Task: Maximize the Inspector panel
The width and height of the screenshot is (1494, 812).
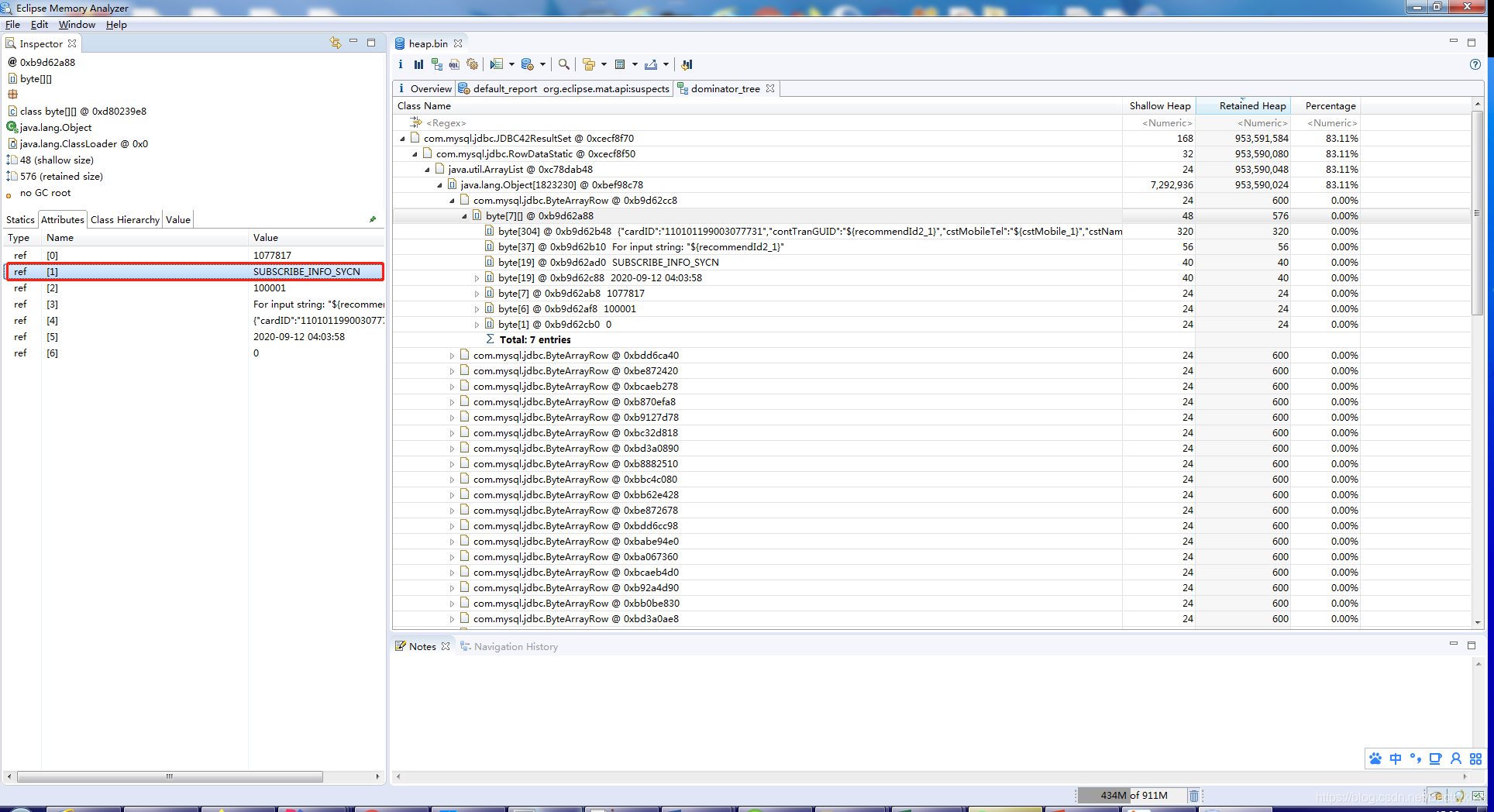Action: click(371, 43)
